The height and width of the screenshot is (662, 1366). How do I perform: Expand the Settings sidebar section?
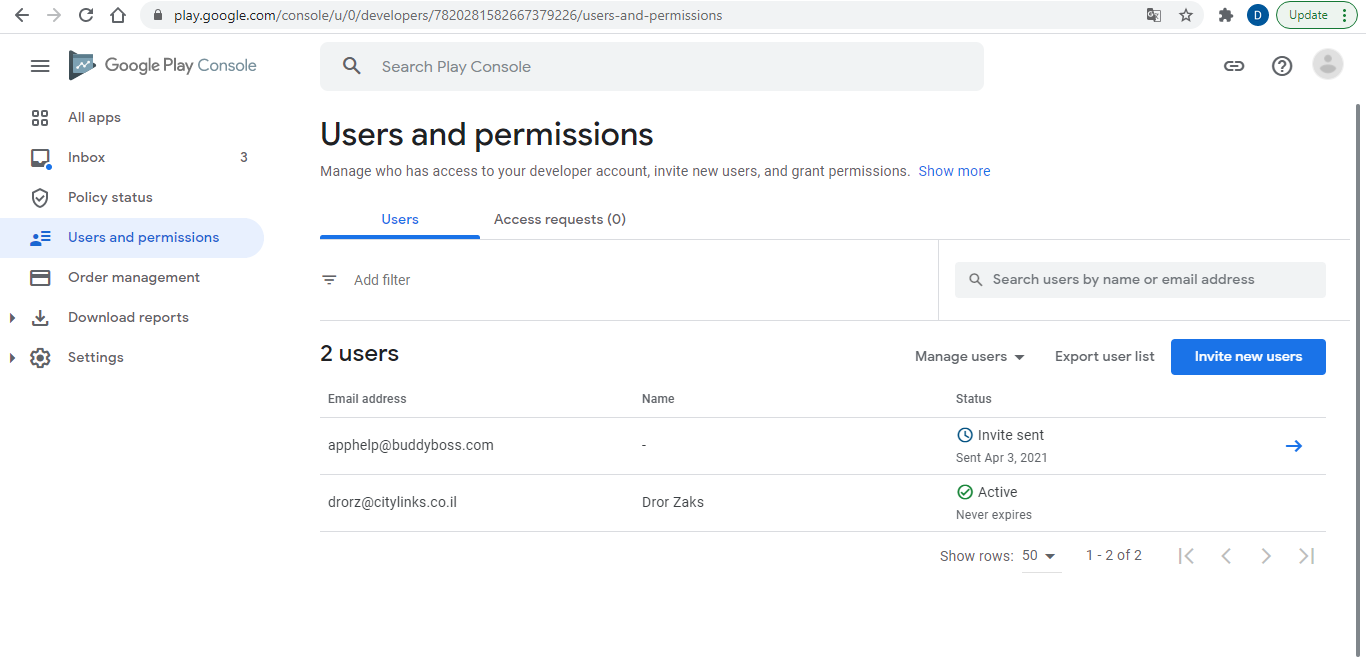click(13, 358)
